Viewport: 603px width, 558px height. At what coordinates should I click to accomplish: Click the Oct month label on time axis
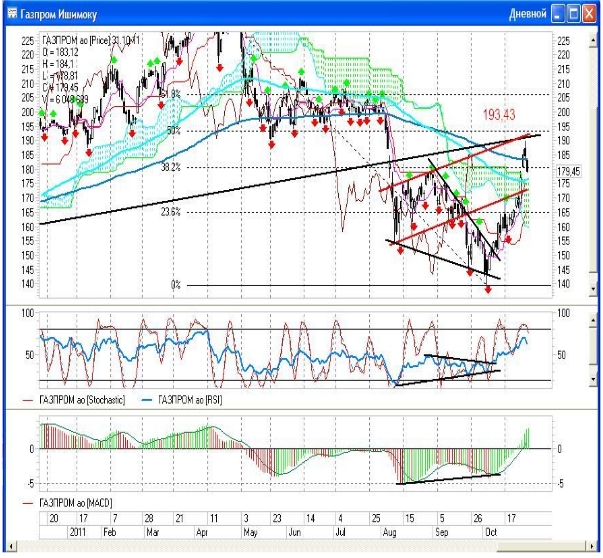pos(491,532)
